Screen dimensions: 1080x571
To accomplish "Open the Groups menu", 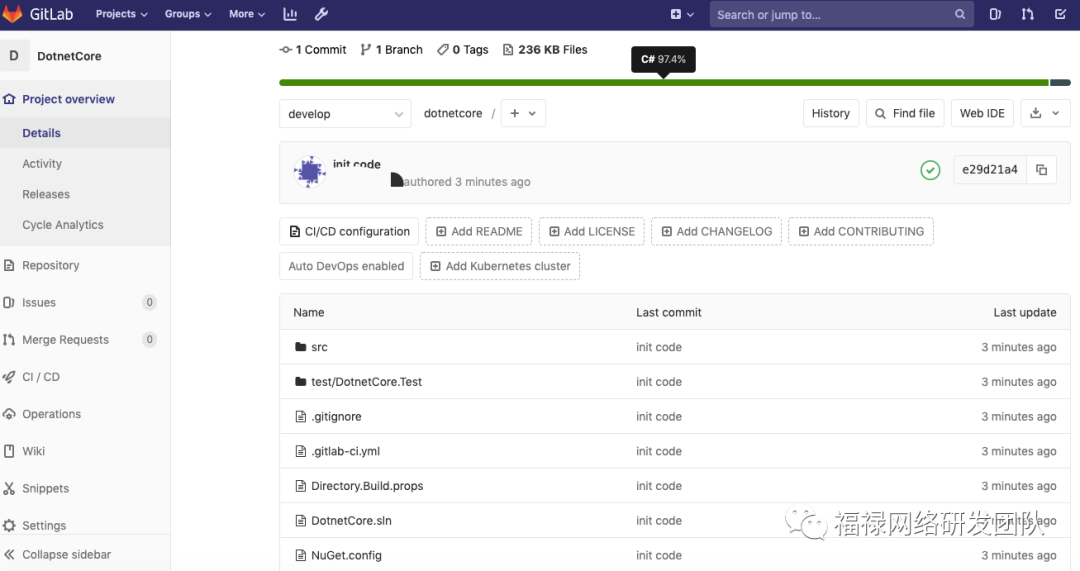I will [187, 14].
